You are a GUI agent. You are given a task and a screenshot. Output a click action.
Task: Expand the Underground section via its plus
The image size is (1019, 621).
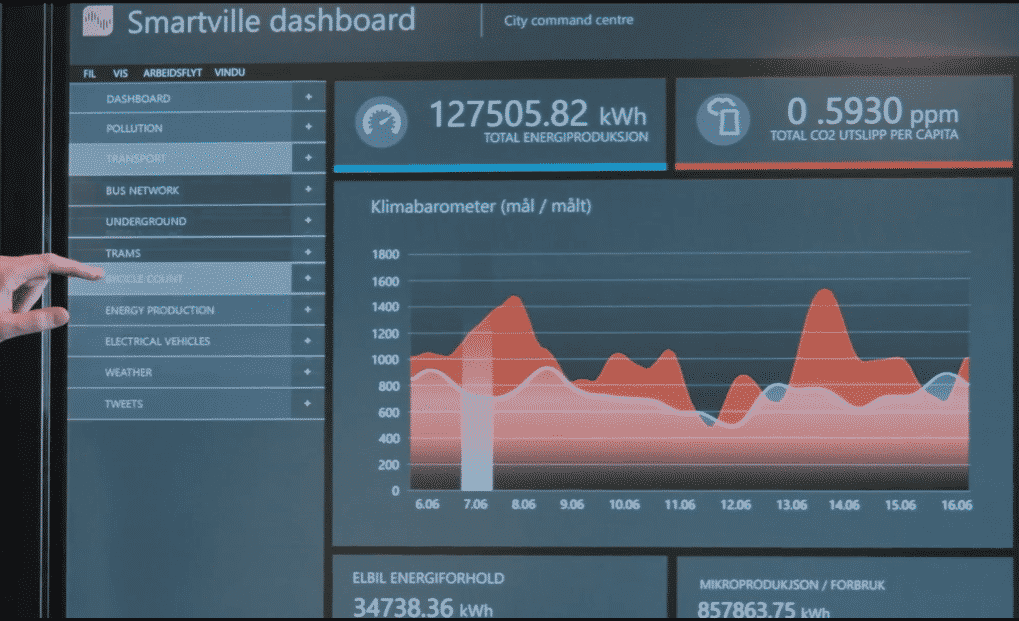click(x=309, y=221)
